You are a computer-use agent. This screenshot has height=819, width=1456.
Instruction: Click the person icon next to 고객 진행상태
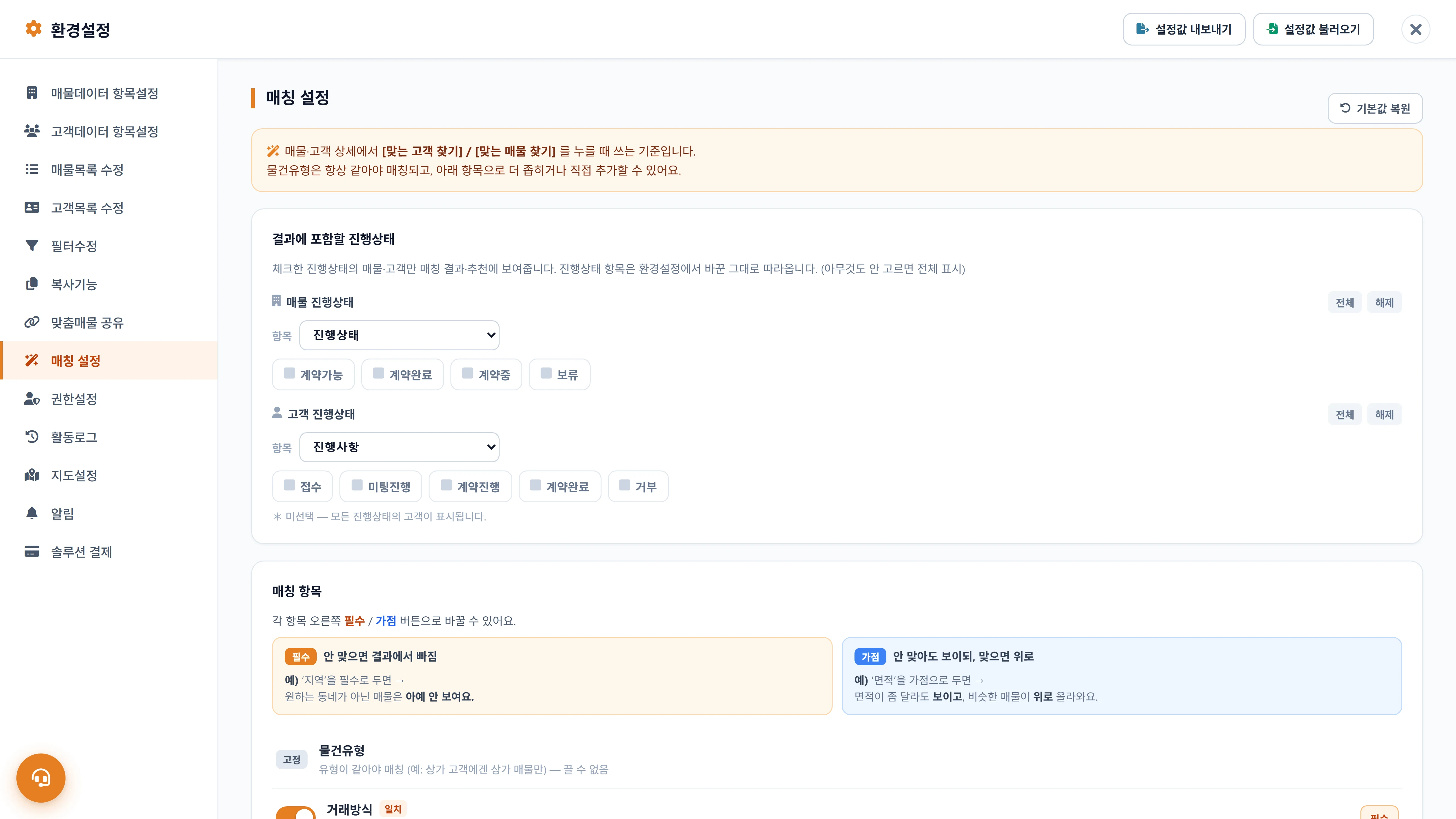point(277,413)
